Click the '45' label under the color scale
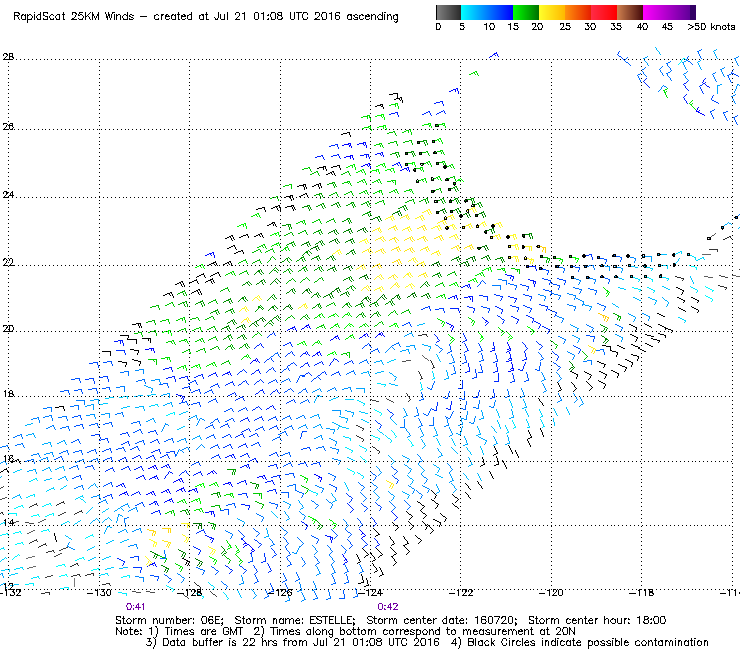The height and width of the screenshot is (650, 740). point(667,27)
